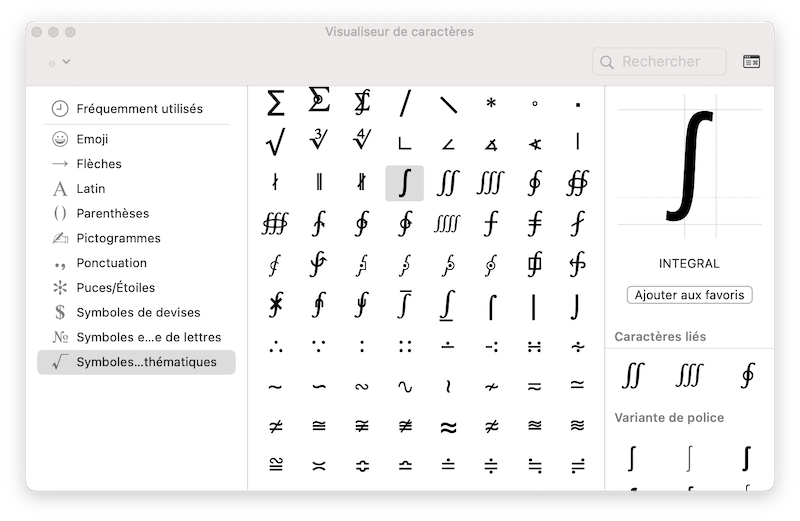Select the dot minus symbol
Screen dimensions: 800x521
448,346
